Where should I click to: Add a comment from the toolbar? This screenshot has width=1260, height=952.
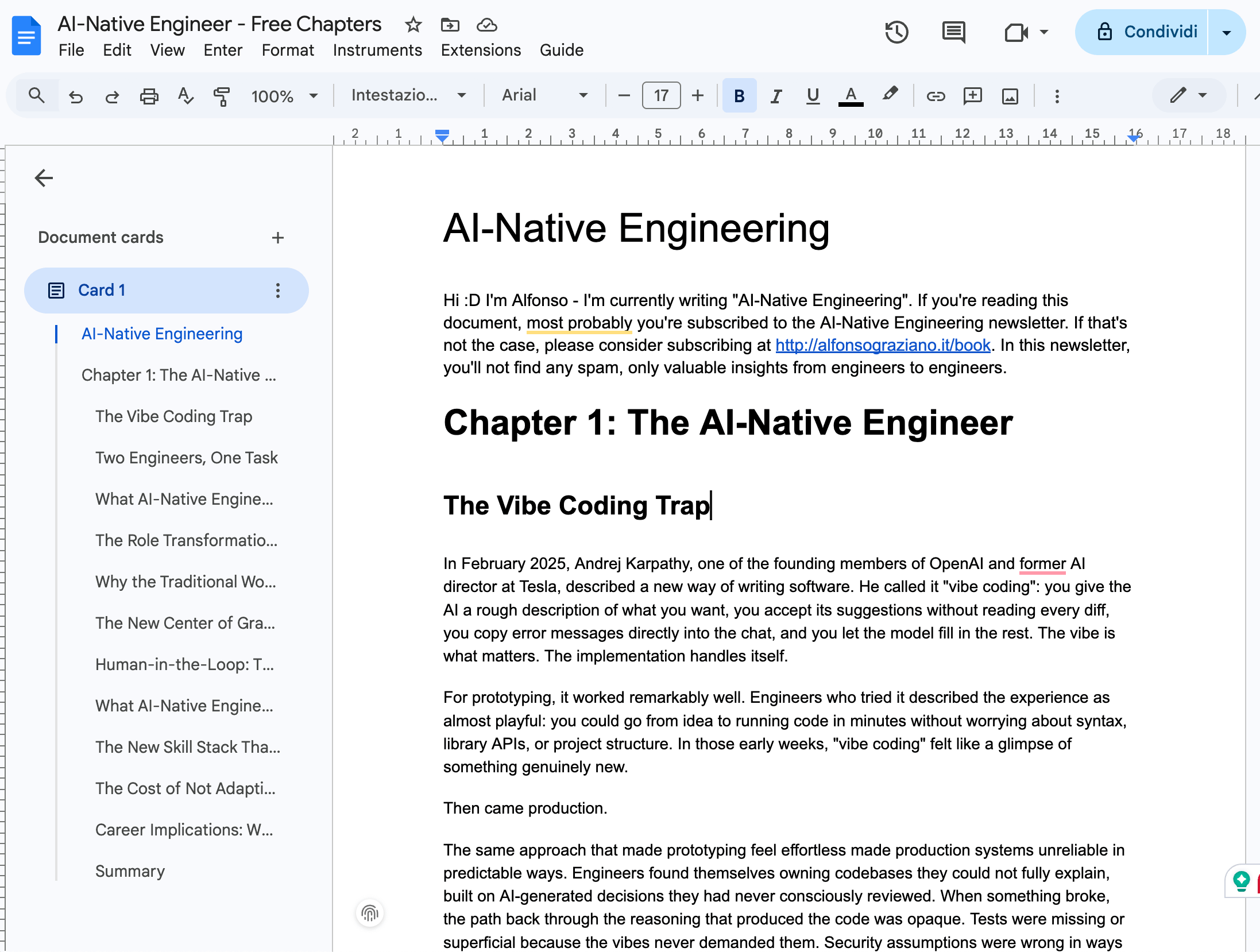click(973, 96)
